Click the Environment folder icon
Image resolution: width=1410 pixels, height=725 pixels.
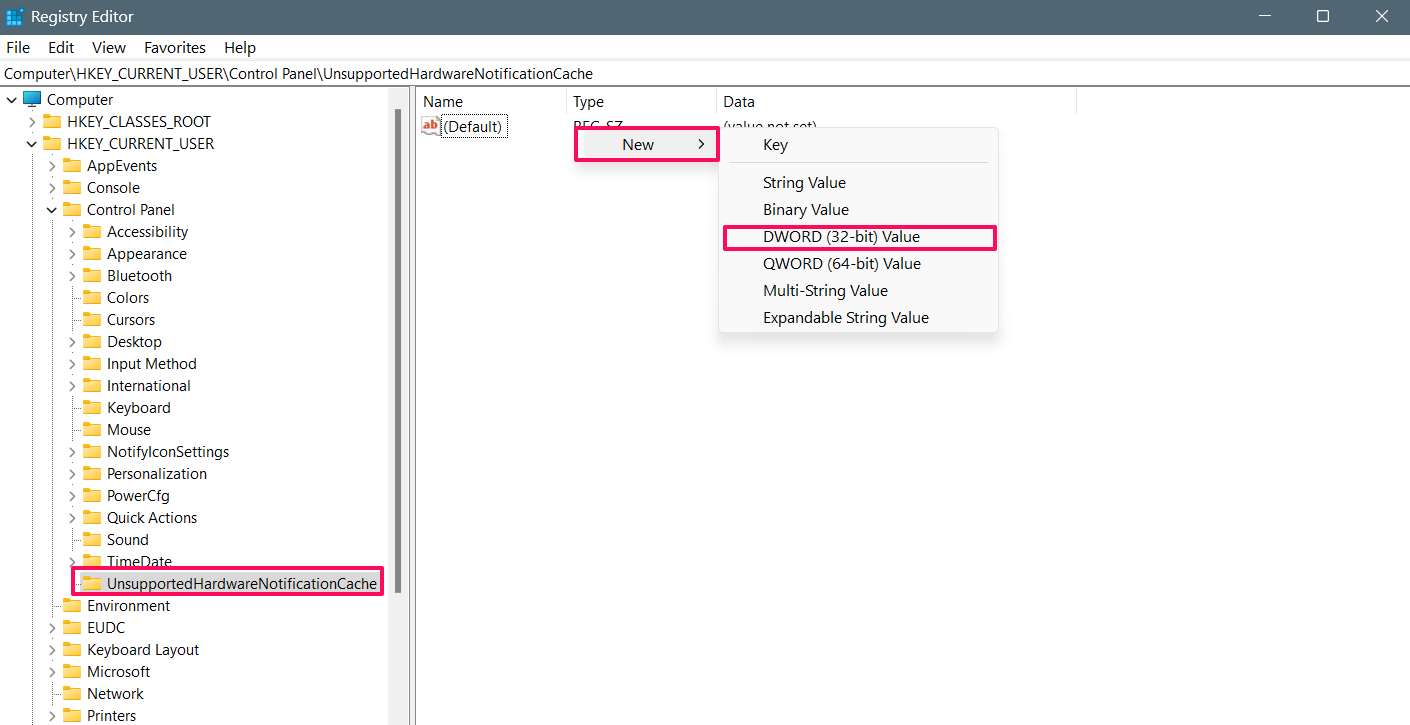tap(72, 605)
